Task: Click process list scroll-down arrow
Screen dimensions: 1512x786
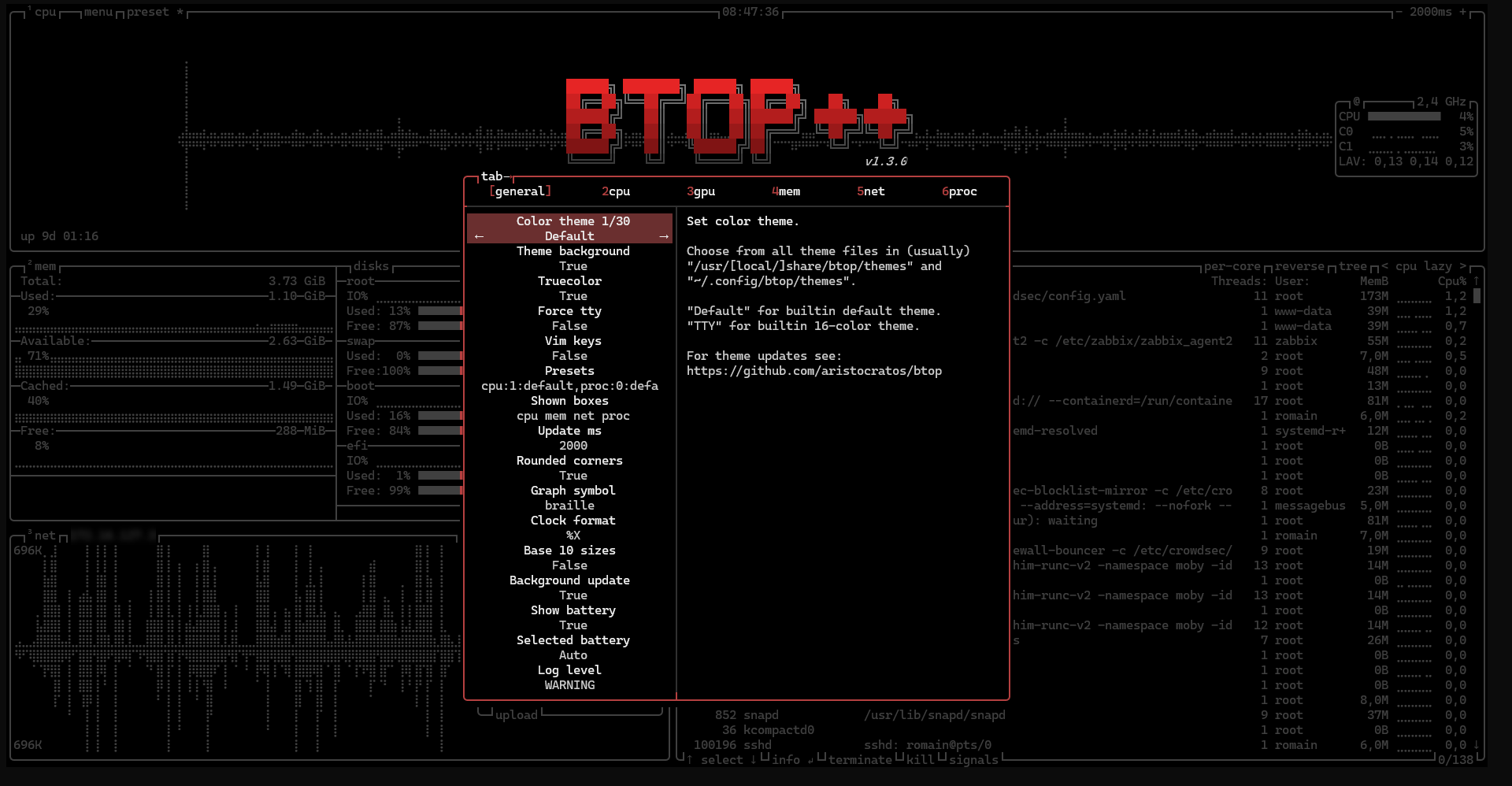Action: tap(1477, 745)
